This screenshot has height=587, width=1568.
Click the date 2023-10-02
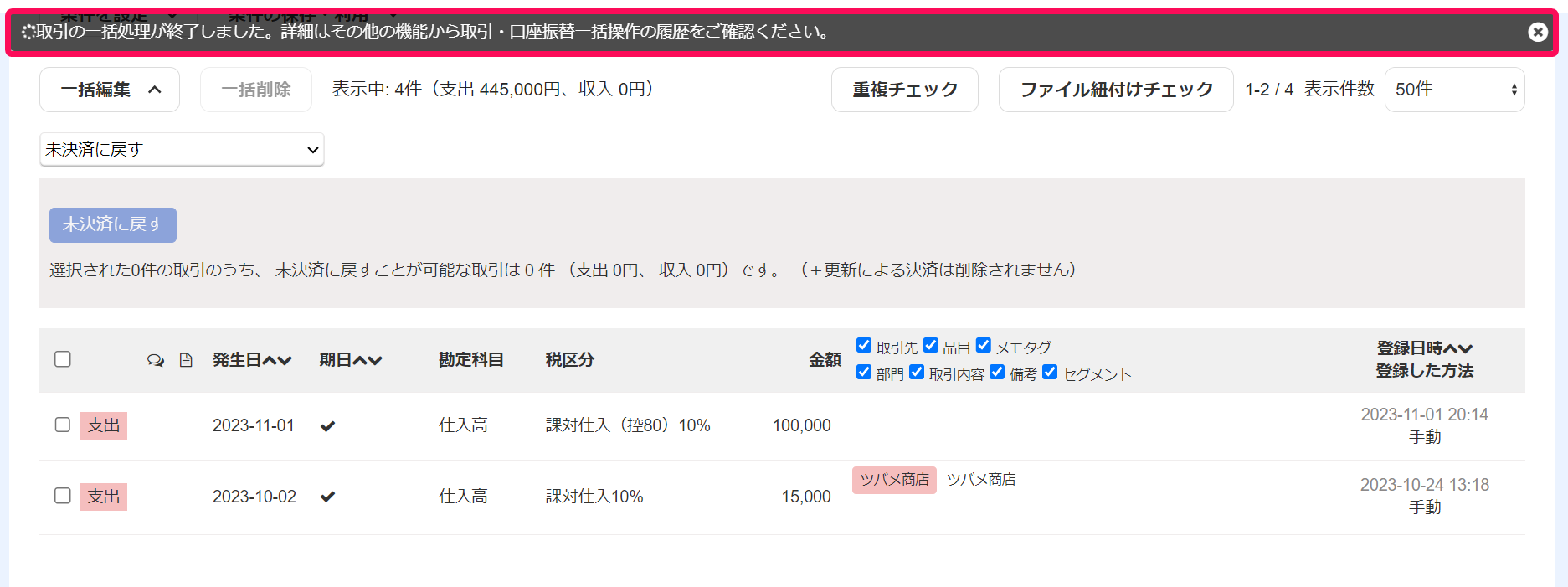coord(254,497)
